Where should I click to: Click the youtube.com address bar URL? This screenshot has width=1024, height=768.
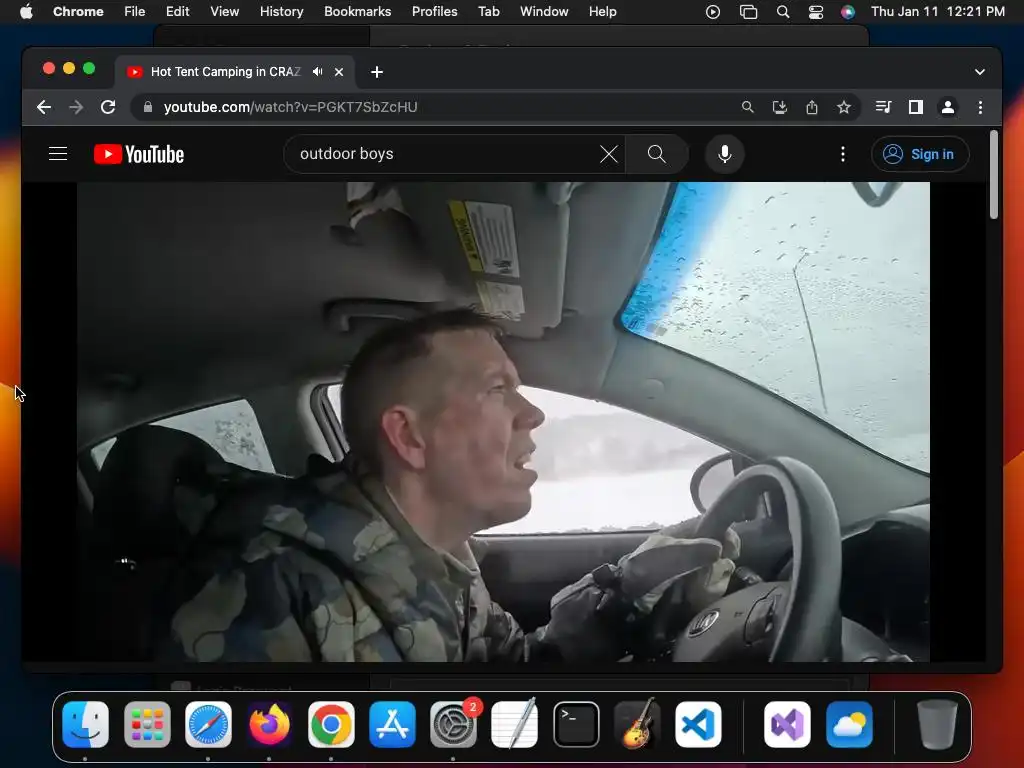pos(291,107)
